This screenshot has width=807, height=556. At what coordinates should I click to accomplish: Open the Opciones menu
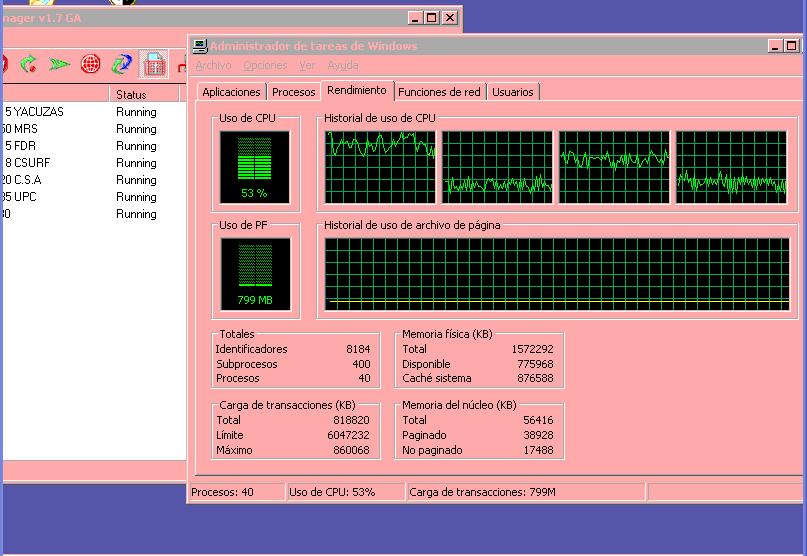265,65
